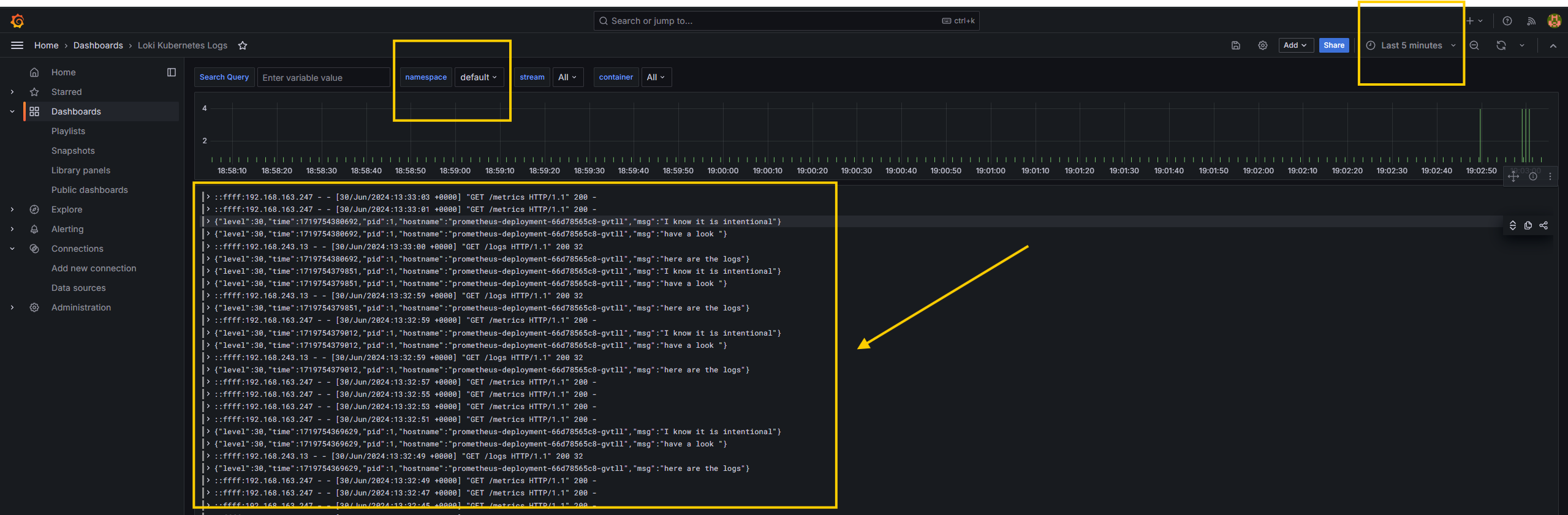
Task: Open the auto-refresh interval dropdown
Action: pyautogui.click(x=1522, y=45)
